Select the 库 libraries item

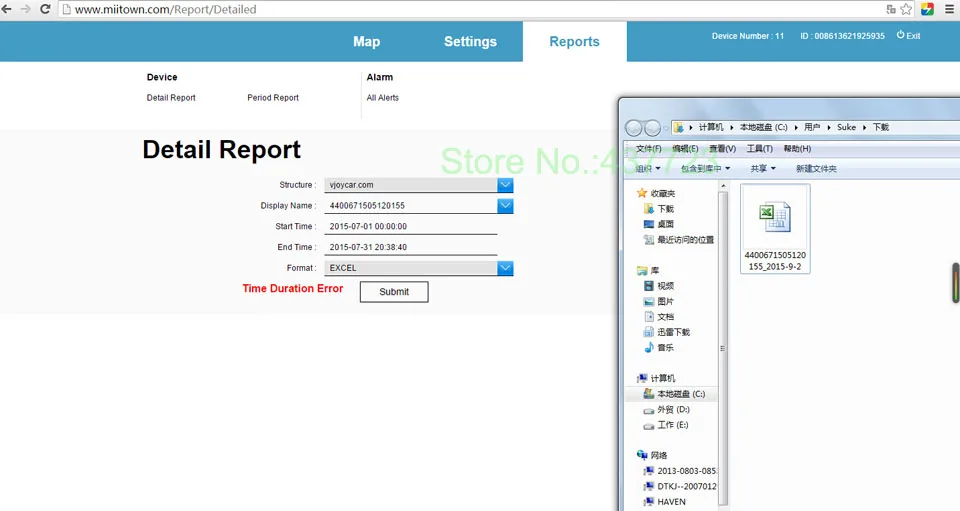click(648, 270)
